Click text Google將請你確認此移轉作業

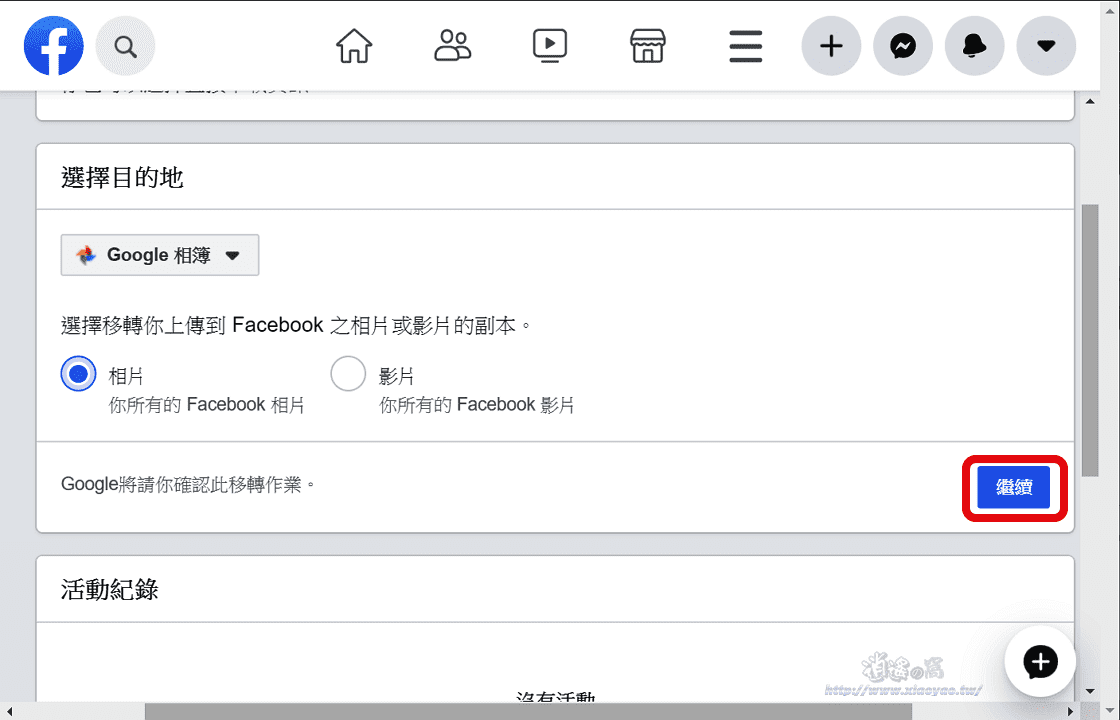tap(187, 484)
